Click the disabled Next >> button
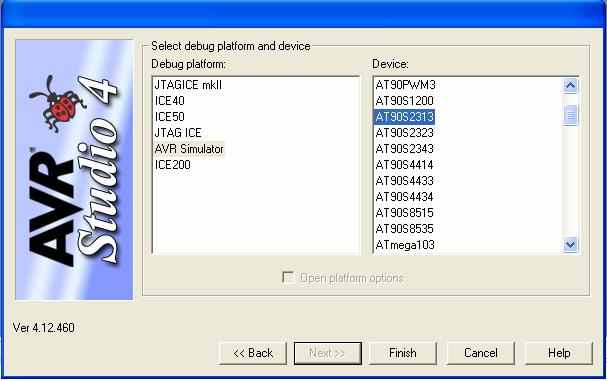Viewport: 607px width, 381px height. coord(328,353)
